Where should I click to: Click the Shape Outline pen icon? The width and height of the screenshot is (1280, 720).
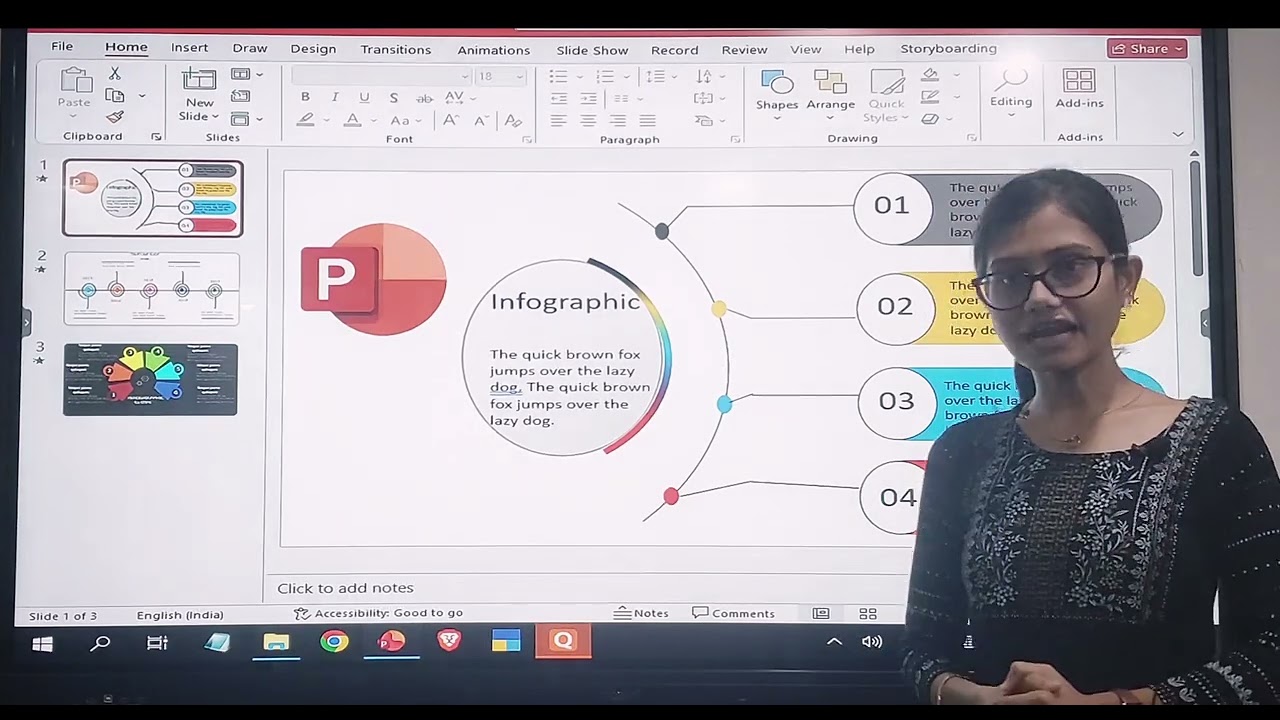point(931,97)
